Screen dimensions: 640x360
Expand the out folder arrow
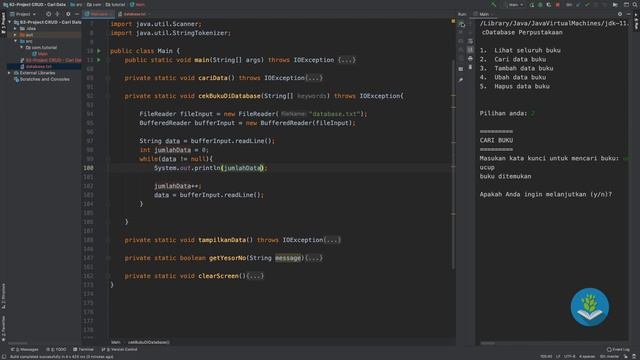click(16, 35)
